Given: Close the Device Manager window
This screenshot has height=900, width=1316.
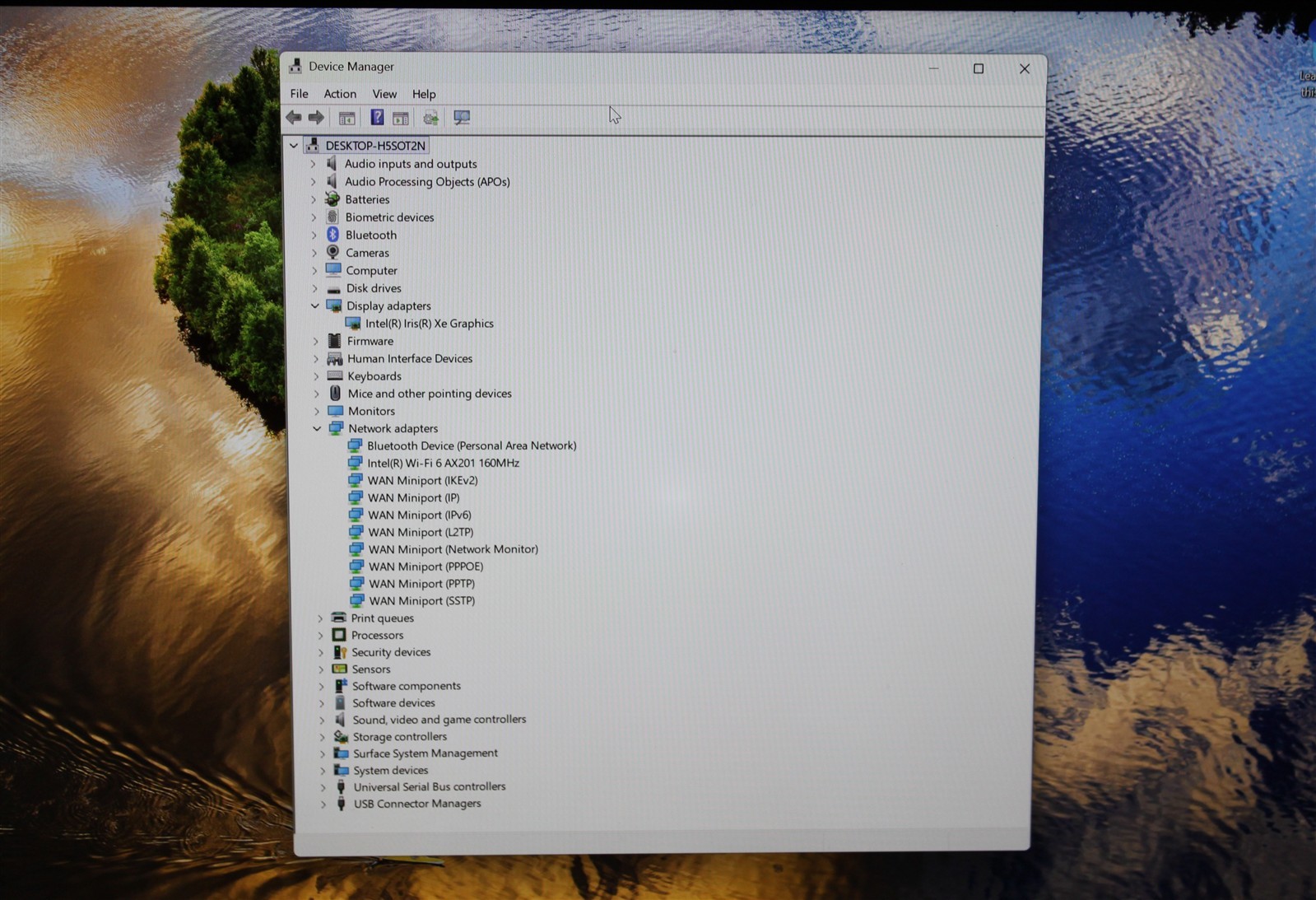Looking at the screenshot, I should tap(1025, 68).
